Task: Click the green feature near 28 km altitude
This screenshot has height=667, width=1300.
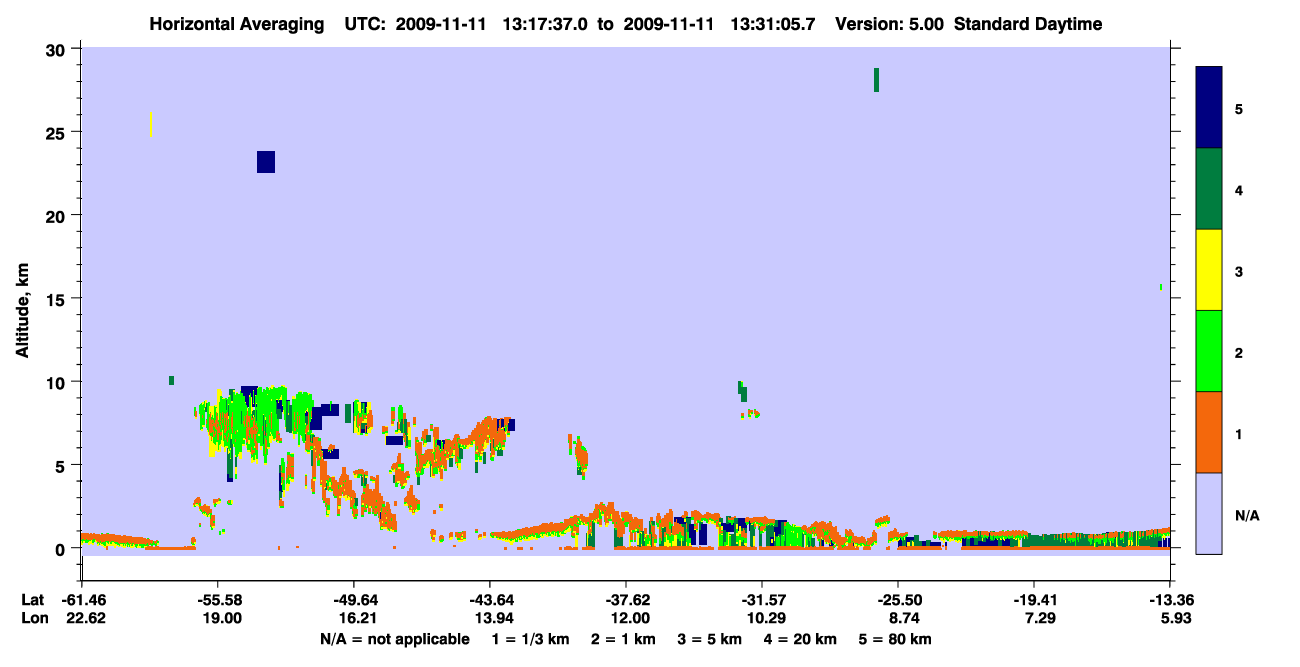Action: coord(876,80)
